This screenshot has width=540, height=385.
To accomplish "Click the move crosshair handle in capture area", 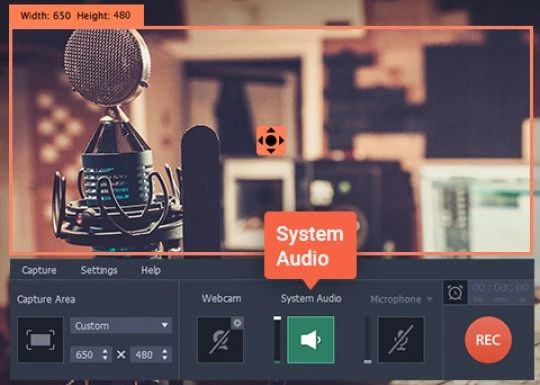I will click(x=271, y=141).
